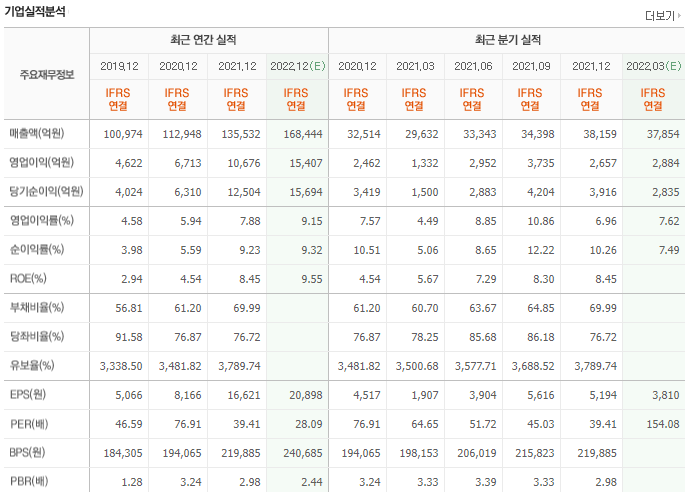Click the 15,407 operating profit value

point(306,163)
